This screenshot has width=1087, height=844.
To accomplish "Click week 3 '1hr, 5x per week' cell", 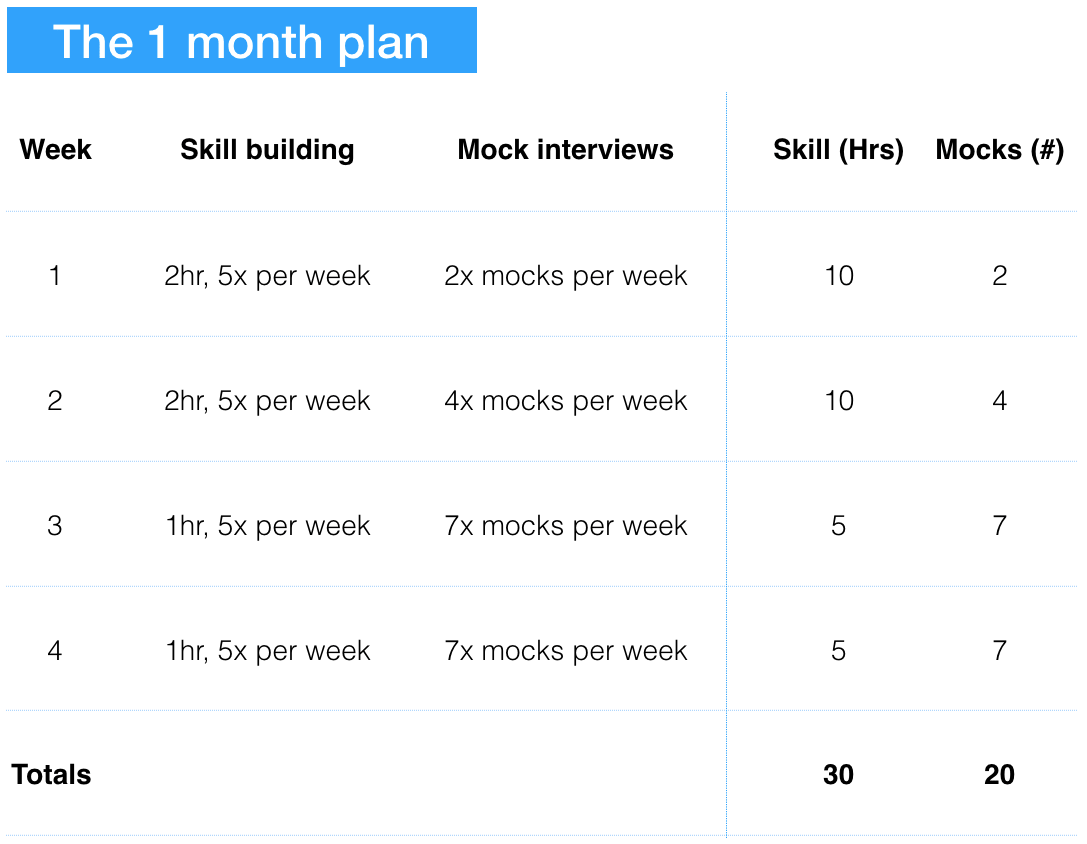I will click(x=268, y=526).
